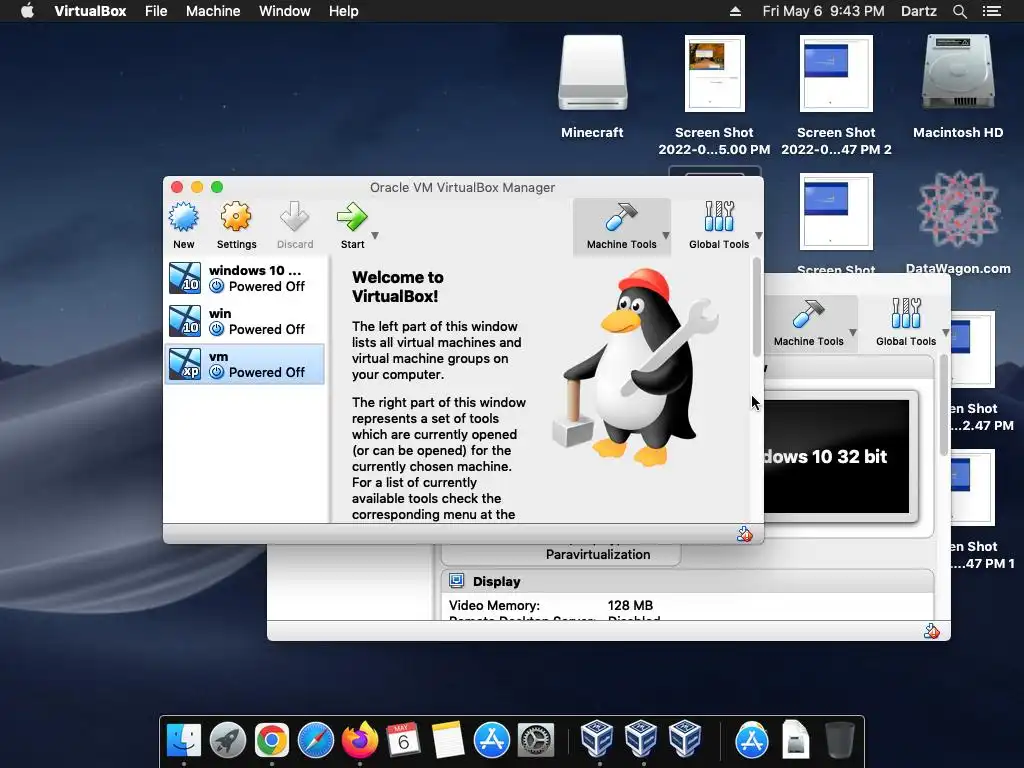
Task: Select Machine Tools in front window
Action: [x=621, y=226]
